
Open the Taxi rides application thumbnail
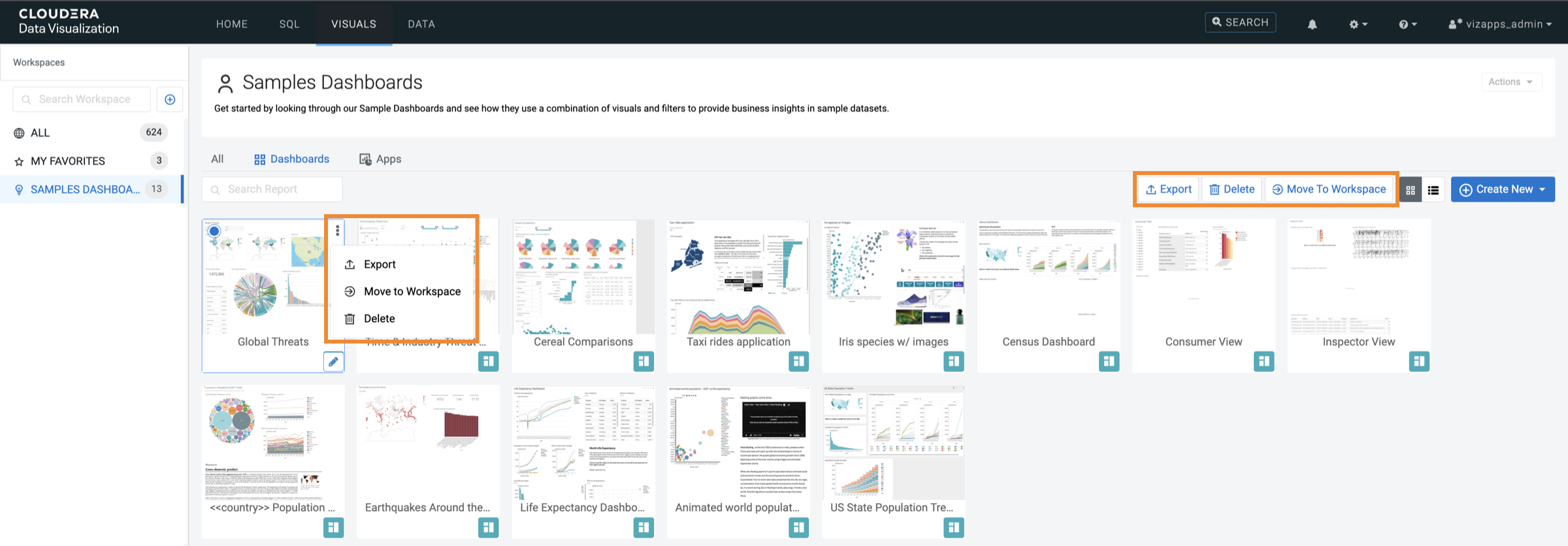click(738, 278)
